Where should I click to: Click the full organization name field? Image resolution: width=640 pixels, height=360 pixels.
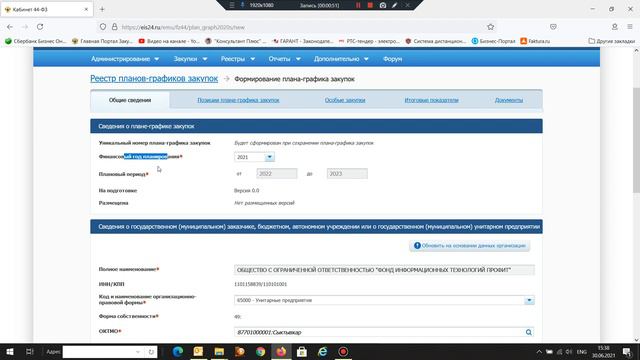coord(384,270)
